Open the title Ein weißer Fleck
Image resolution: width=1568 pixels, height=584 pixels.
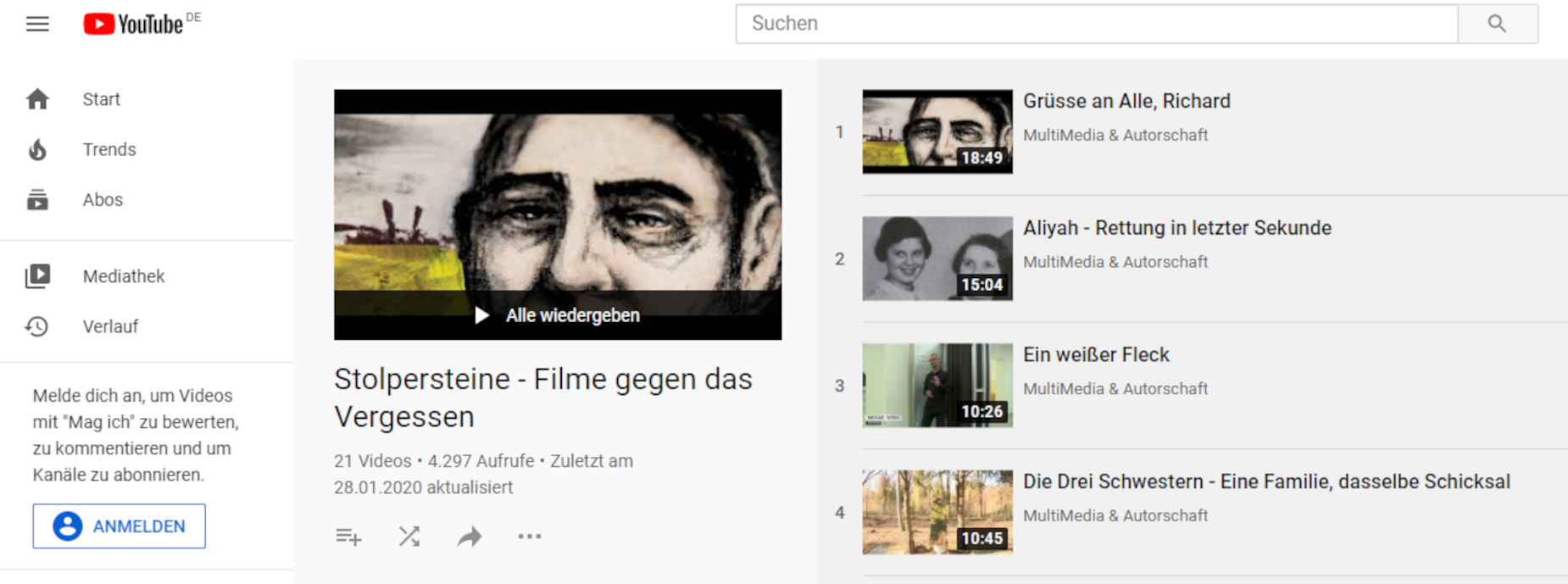[1096, 354]
